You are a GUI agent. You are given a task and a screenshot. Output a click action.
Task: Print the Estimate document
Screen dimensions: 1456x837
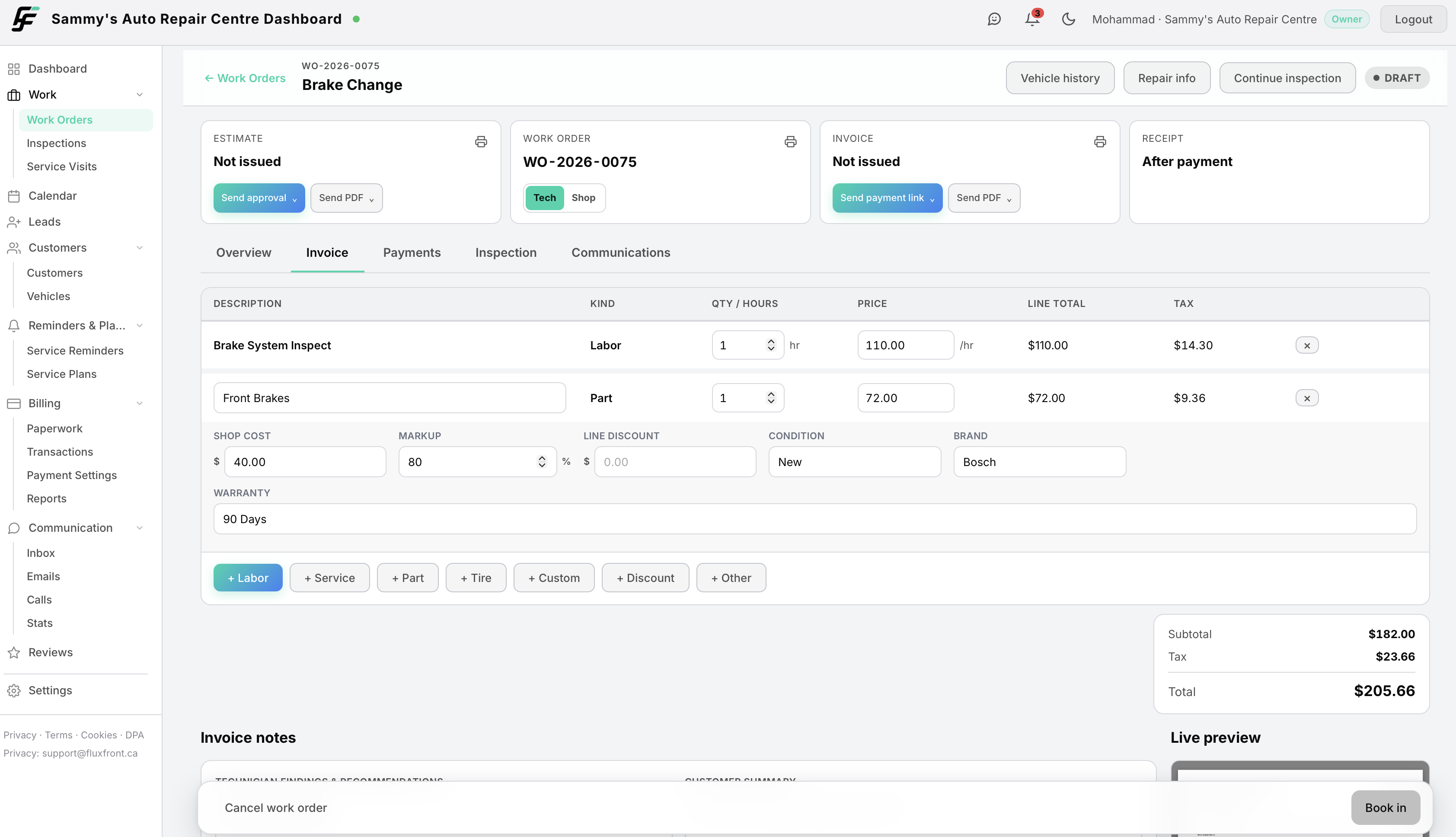point(481,141)
